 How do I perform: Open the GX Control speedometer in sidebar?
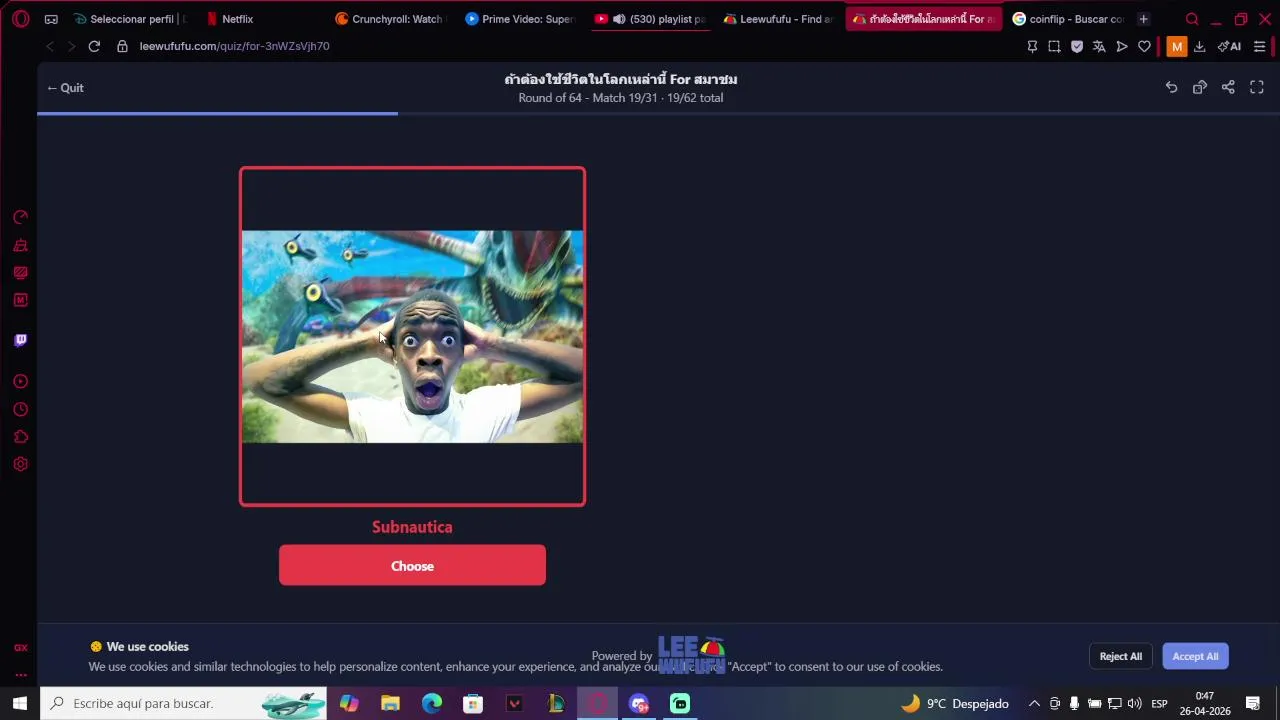click(20, 217)
